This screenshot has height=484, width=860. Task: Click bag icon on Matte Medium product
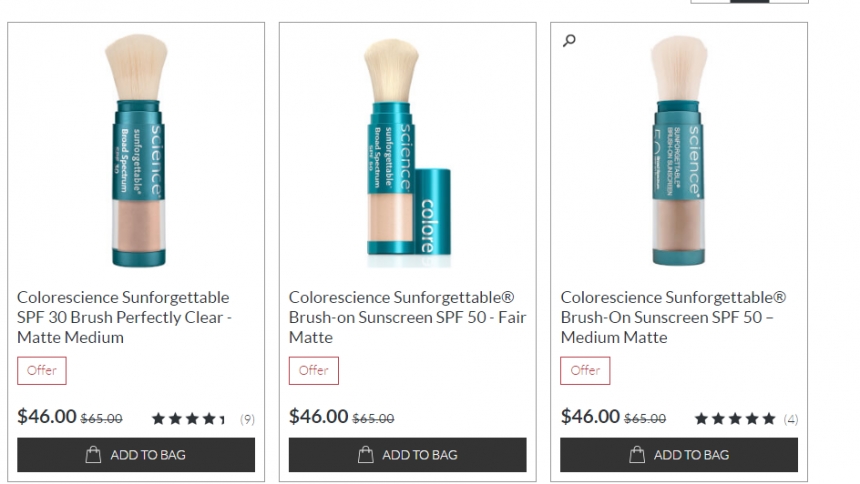pyautogui.click(x=94, y=455)
